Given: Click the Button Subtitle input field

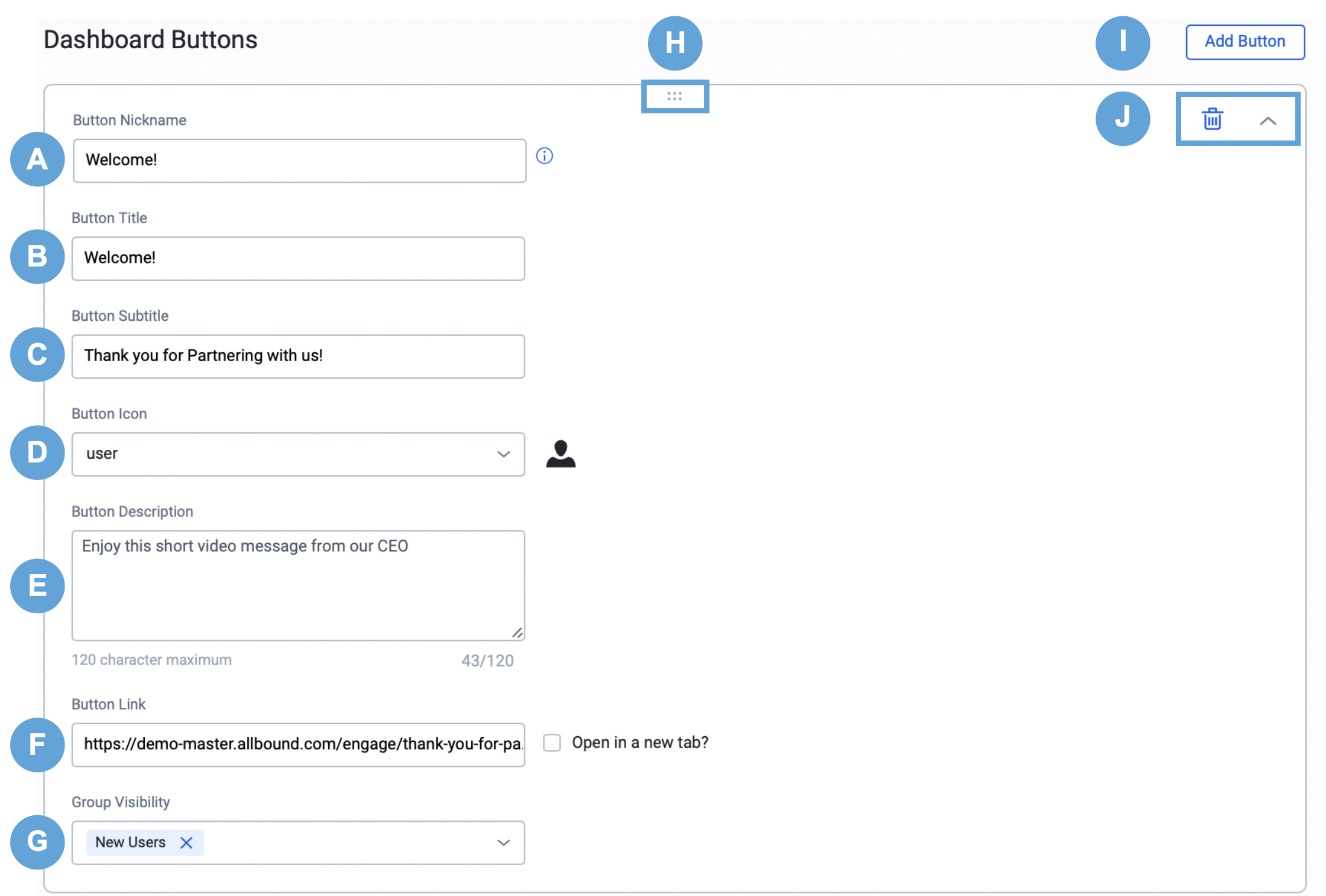Looking at the screenshot, I should [298, 356].
